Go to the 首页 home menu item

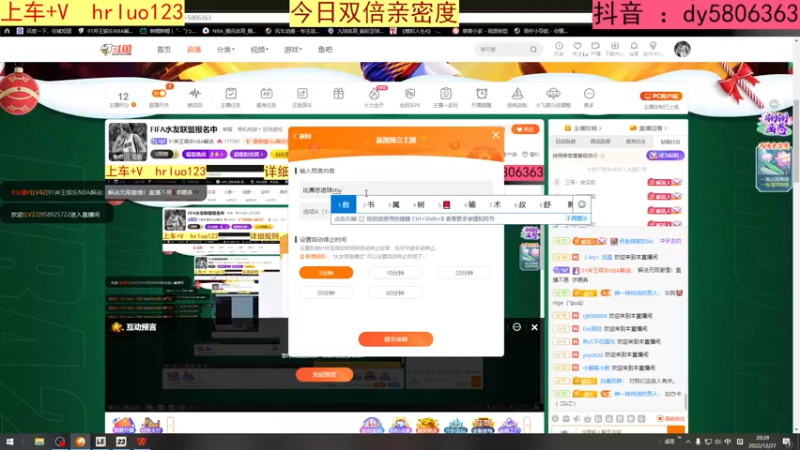pyautogui.click(x=164, y=49)
